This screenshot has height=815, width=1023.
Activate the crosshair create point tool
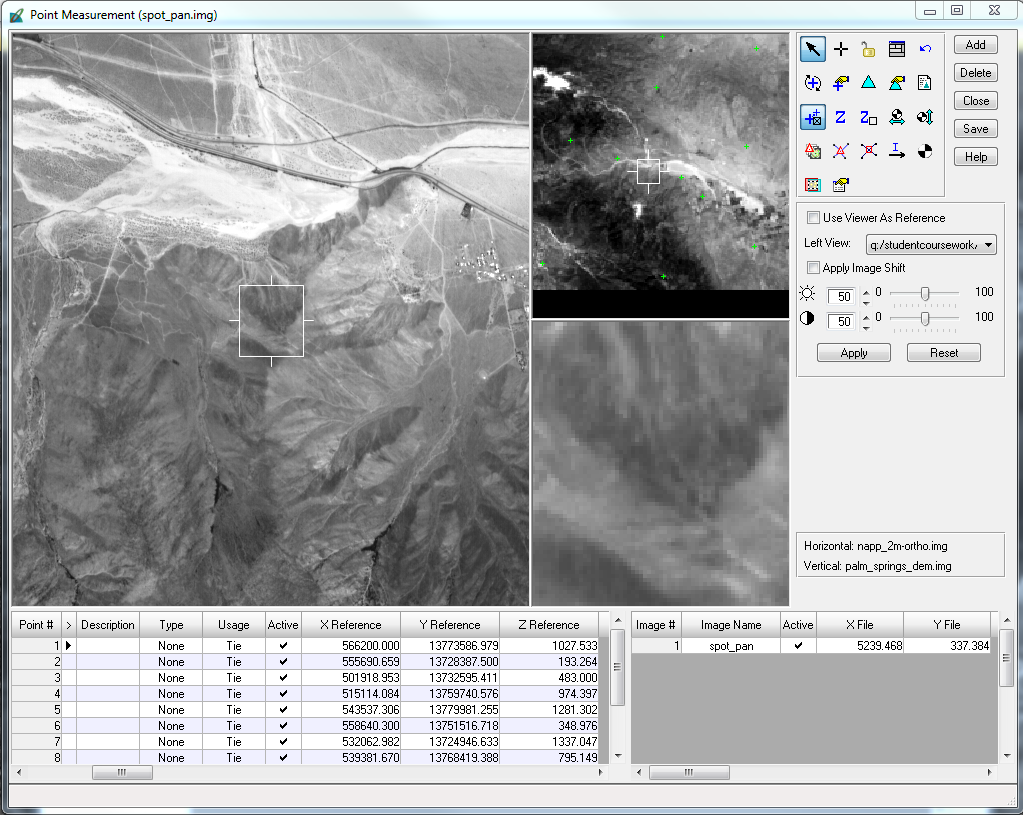coord(841,49)
